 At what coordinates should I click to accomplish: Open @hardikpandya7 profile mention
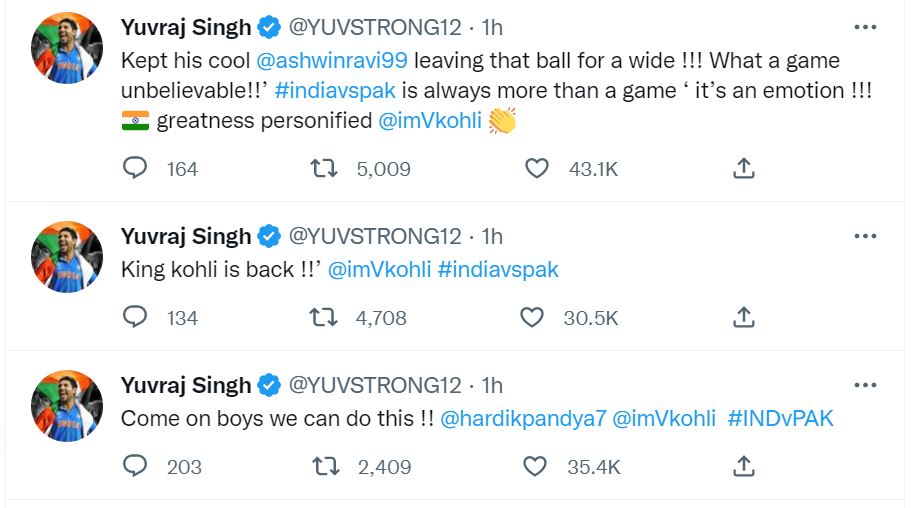point(523,419)
